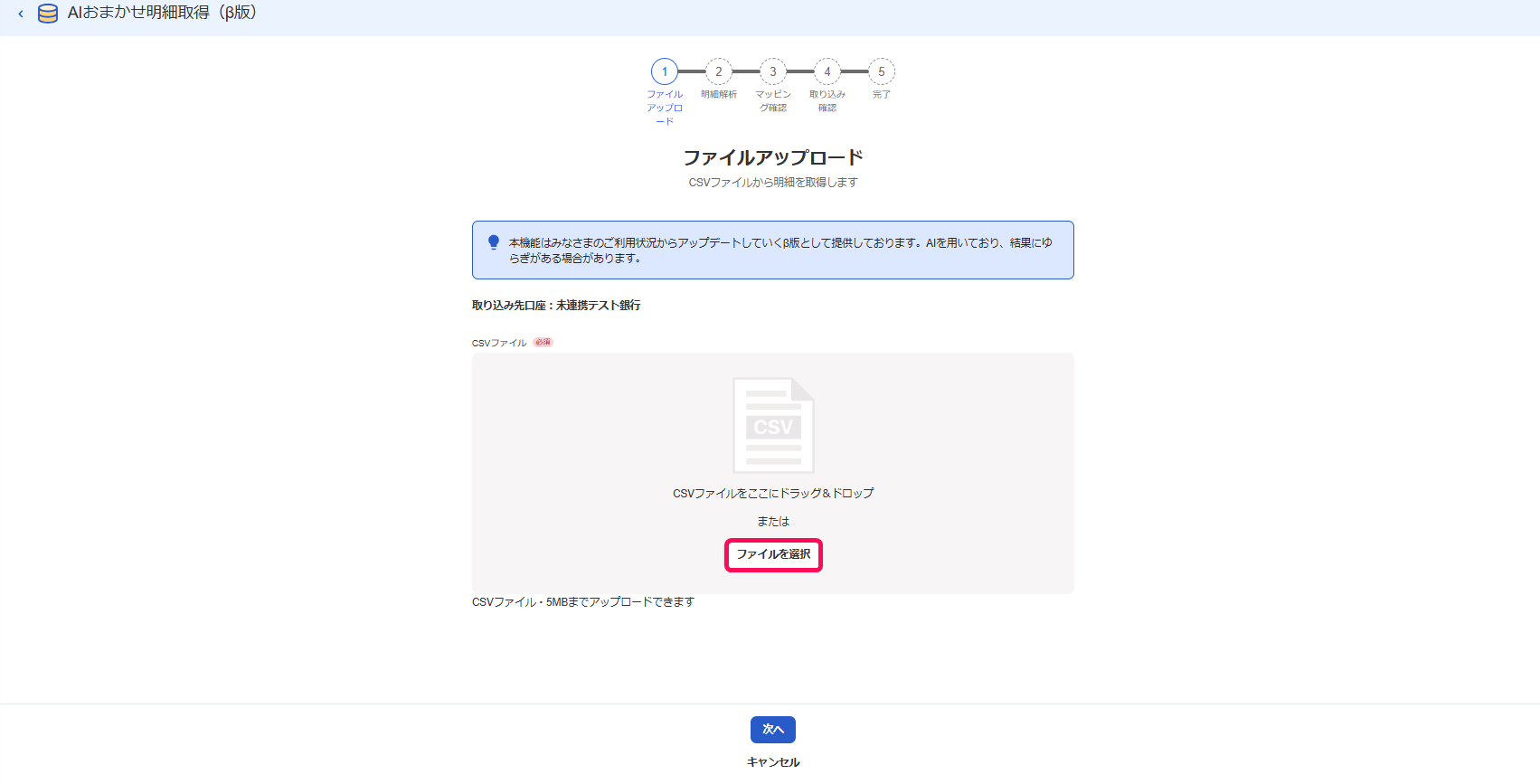
Task: Select step 4 取り込み確認 circle
Action: [x=827, y=71]
